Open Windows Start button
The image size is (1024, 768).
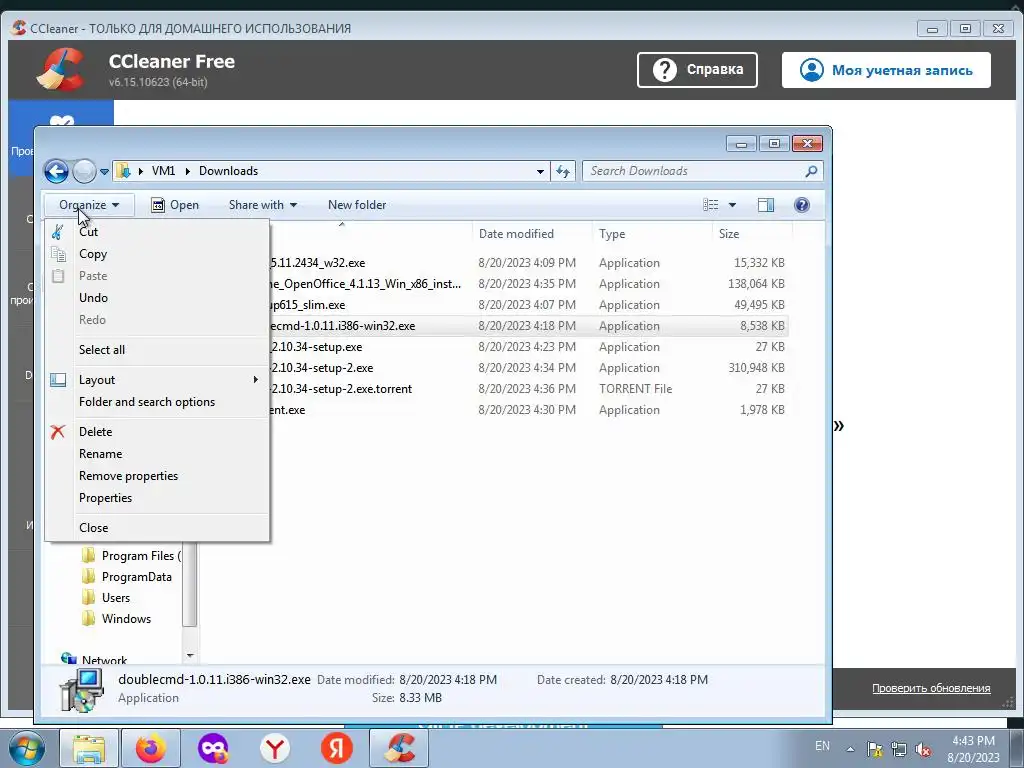click(x=26, y=748)
